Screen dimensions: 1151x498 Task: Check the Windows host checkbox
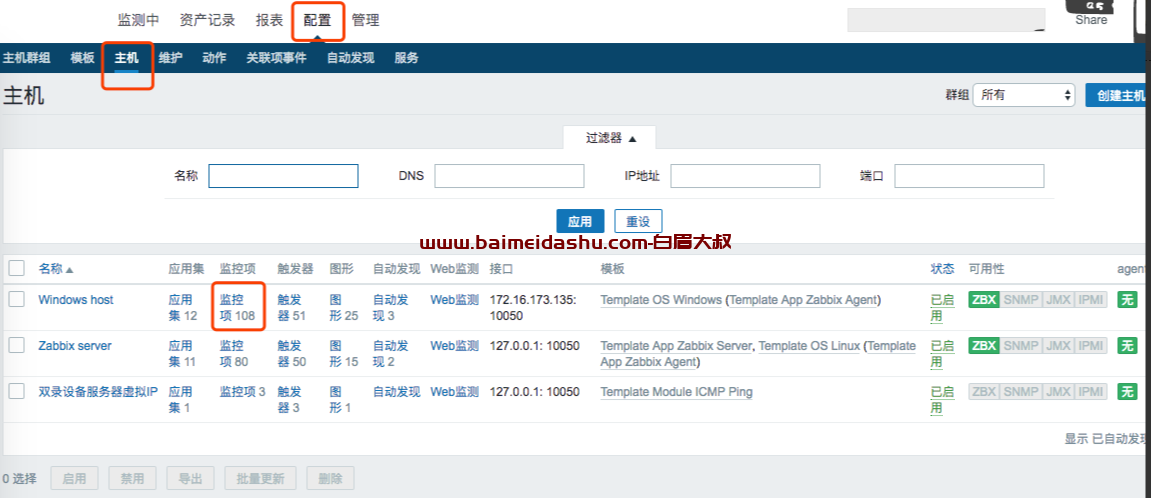click(17, 299)
